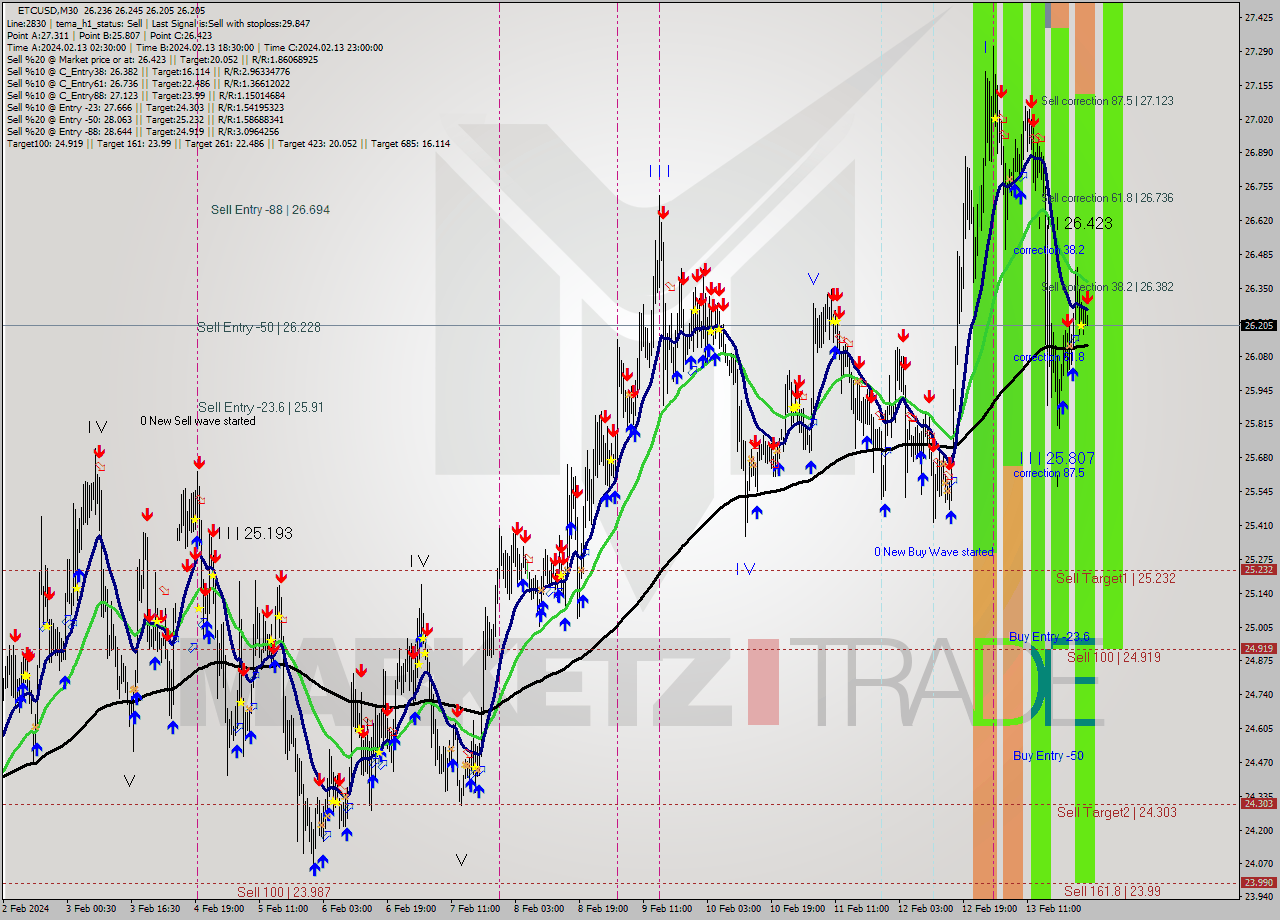Screen dimensions: 1280x920
Task: Click the '0 New Sell wave started' annotation
Action: coord(198,421)
